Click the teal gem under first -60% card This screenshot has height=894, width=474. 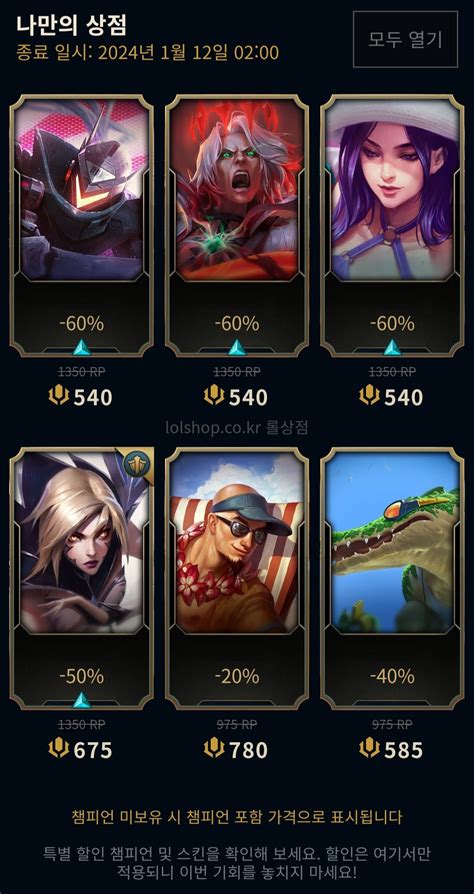(x=82, y=347)
